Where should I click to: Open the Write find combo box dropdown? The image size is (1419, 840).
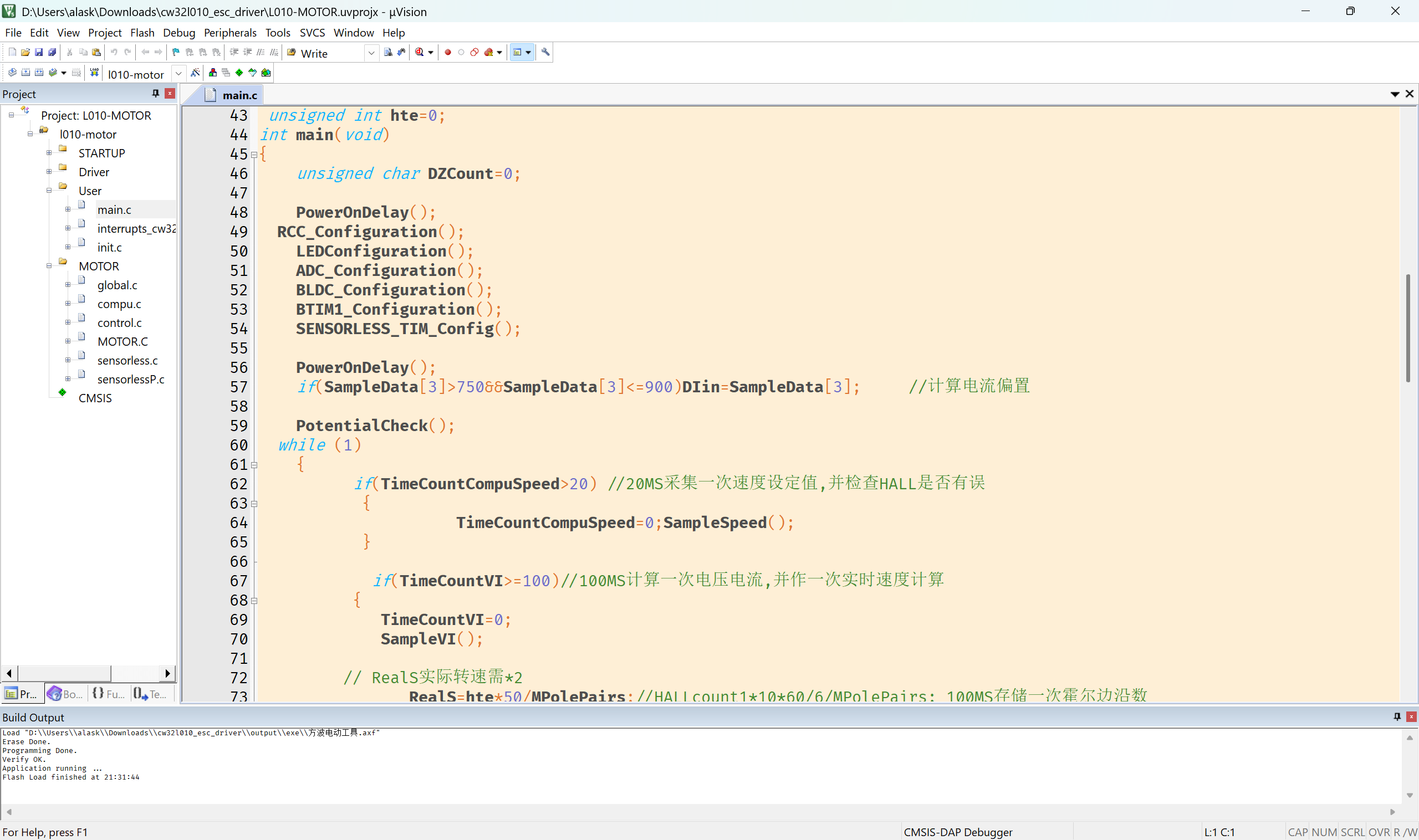coord(371,53)
